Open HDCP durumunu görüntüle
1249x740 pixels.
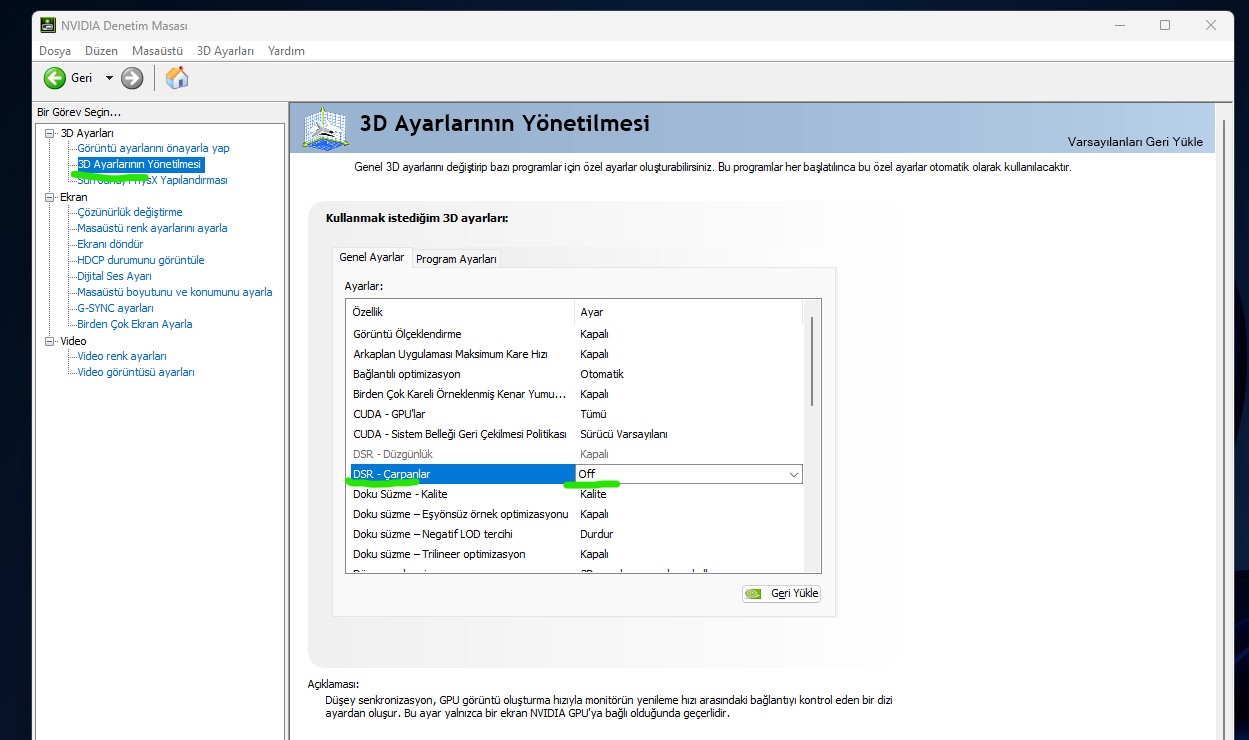click(141, 260)
